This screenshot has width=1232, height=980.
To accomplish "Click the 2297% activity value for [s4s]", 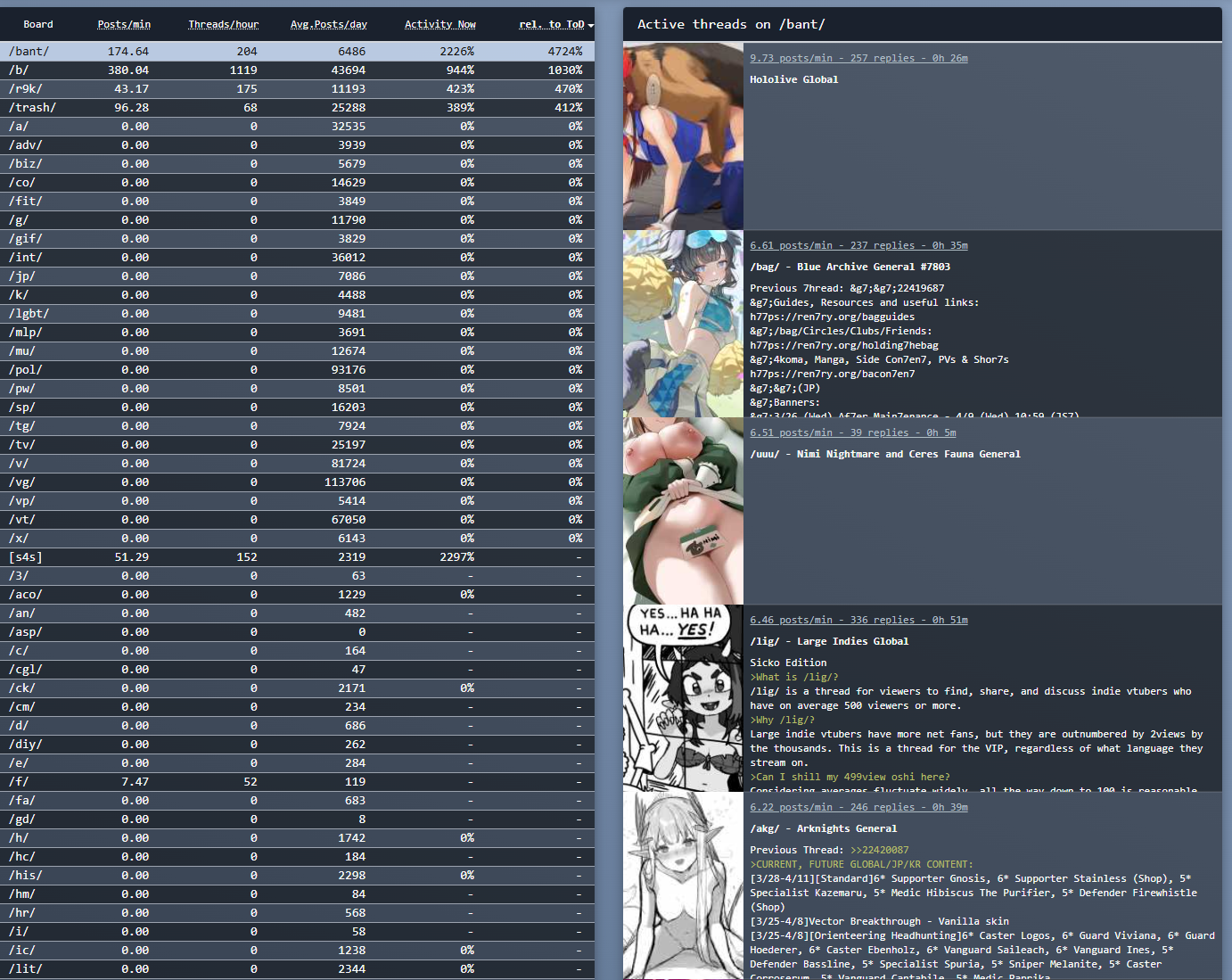I will tap(457, 557).
